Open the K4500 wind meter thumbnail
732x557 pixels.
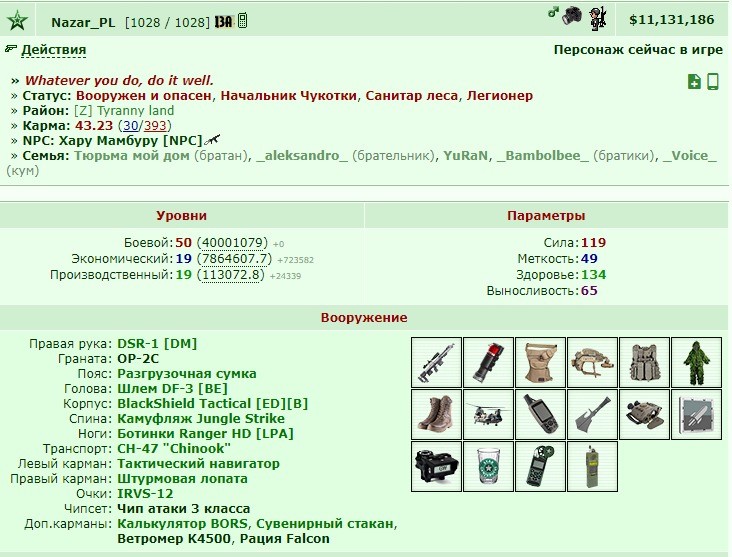pos(541,466)
